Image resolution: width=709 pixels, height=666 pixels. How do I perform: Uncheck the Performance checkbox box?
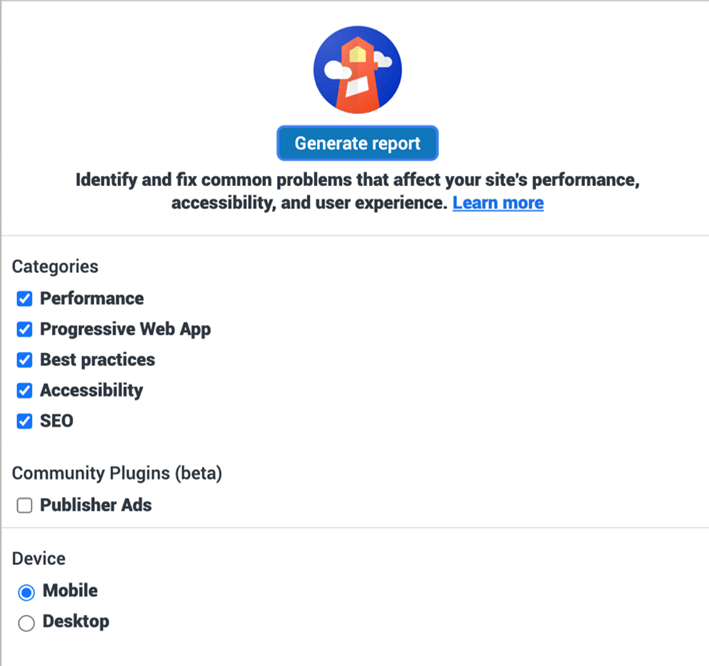24,299
